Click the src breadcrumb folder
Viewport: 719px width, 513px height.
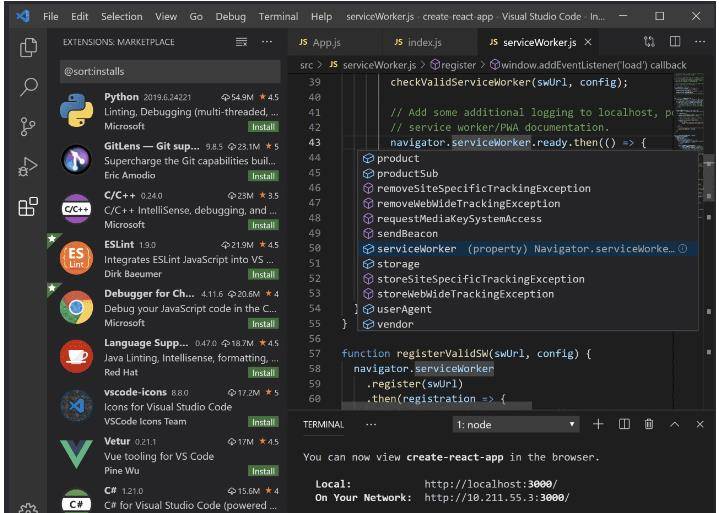pos(306,65)
